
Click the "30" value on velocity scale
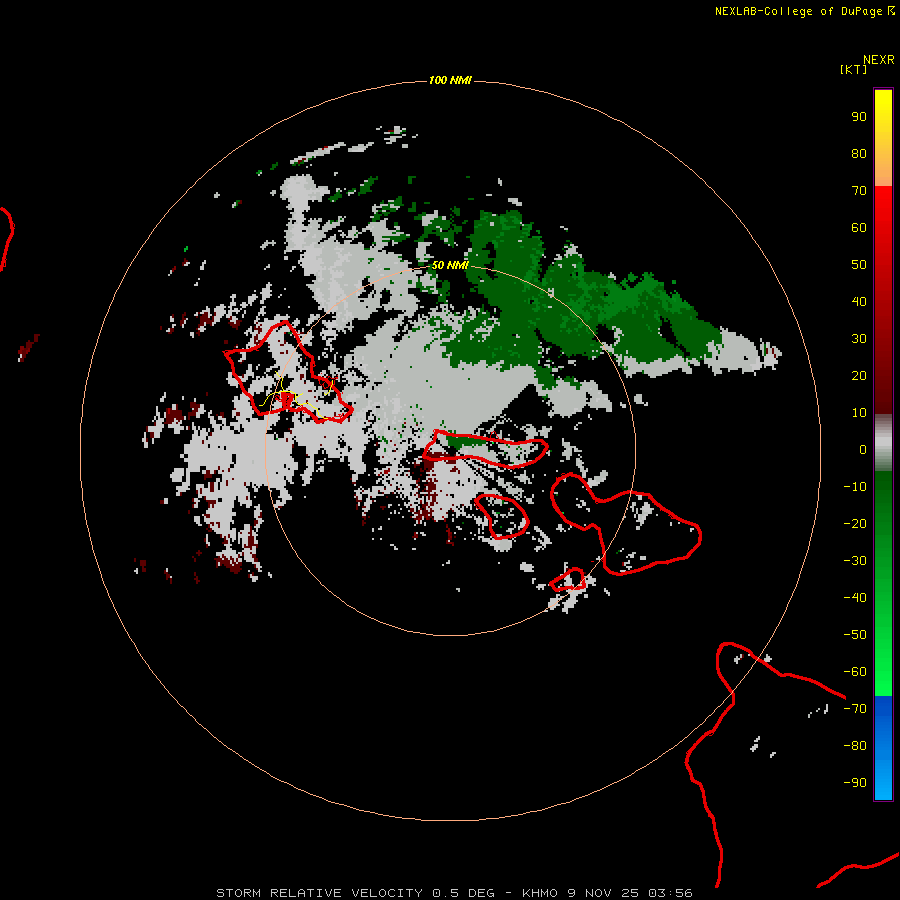(x=859, y=339)
